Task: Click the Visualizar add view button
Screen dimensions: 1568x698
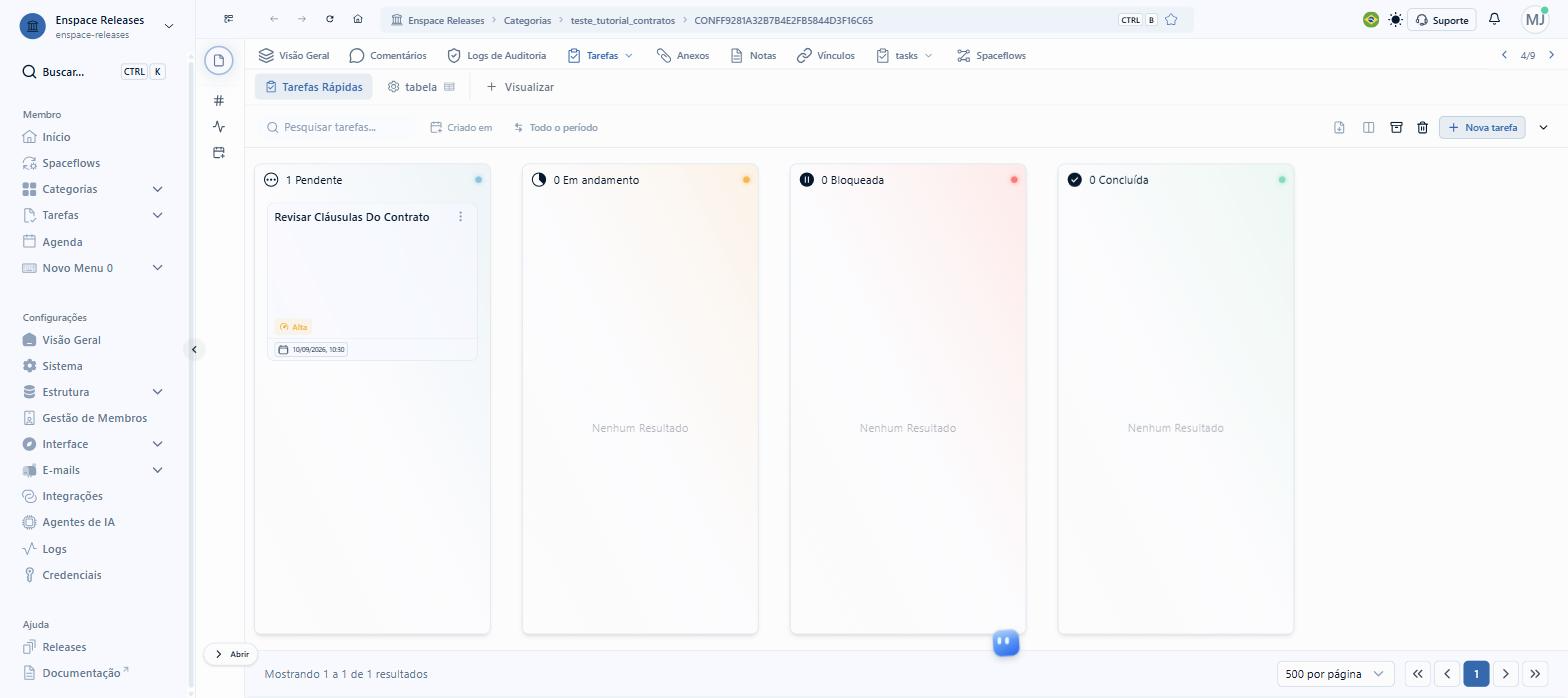Action: point(520,87)
